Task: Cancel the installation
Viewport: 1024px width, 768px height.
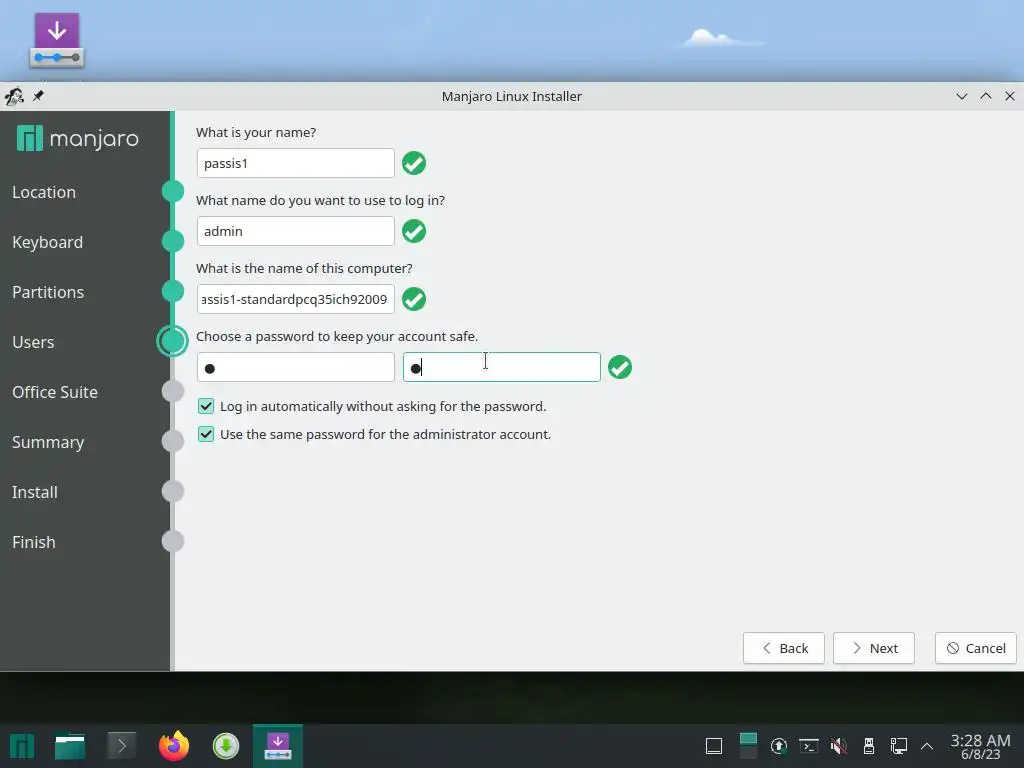Action: (x=976, y=648)
